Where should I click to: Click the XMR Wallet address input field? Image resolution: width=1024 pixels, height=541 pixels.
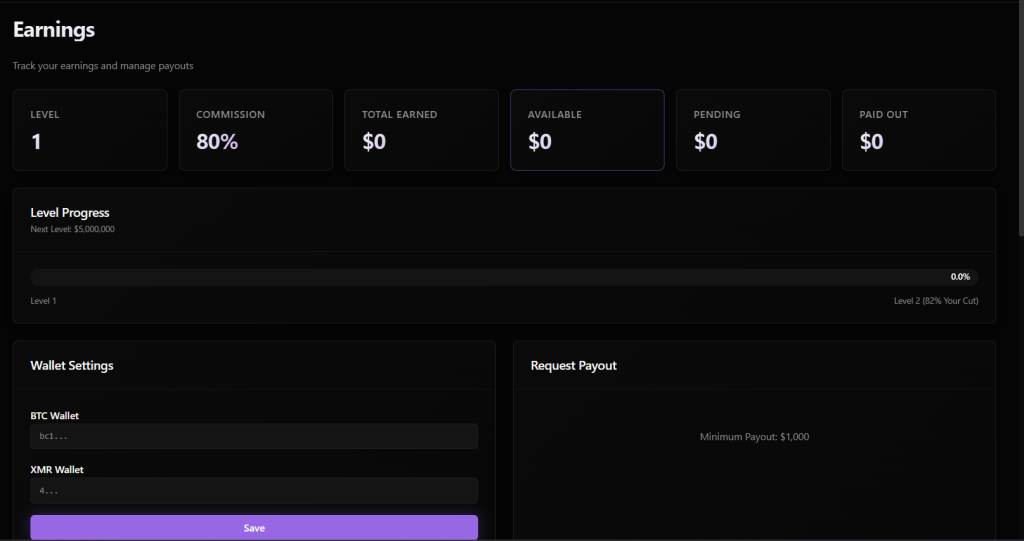pyautogui.click(x=254, y=491)
